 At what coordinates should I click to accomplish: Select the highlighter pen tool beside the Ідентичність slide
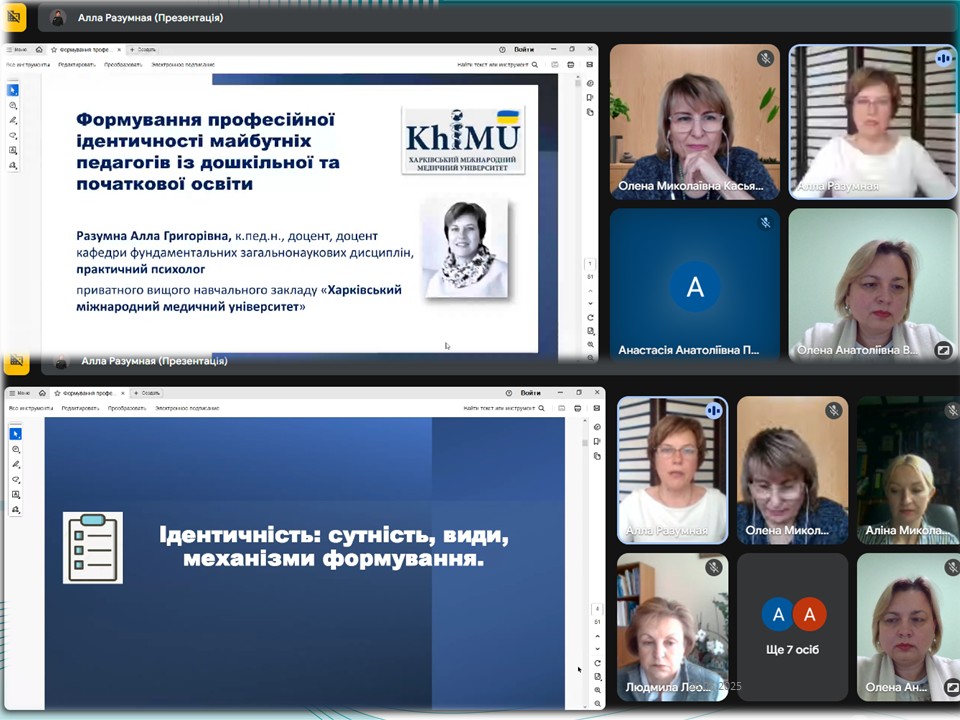(x=15, y=464)
